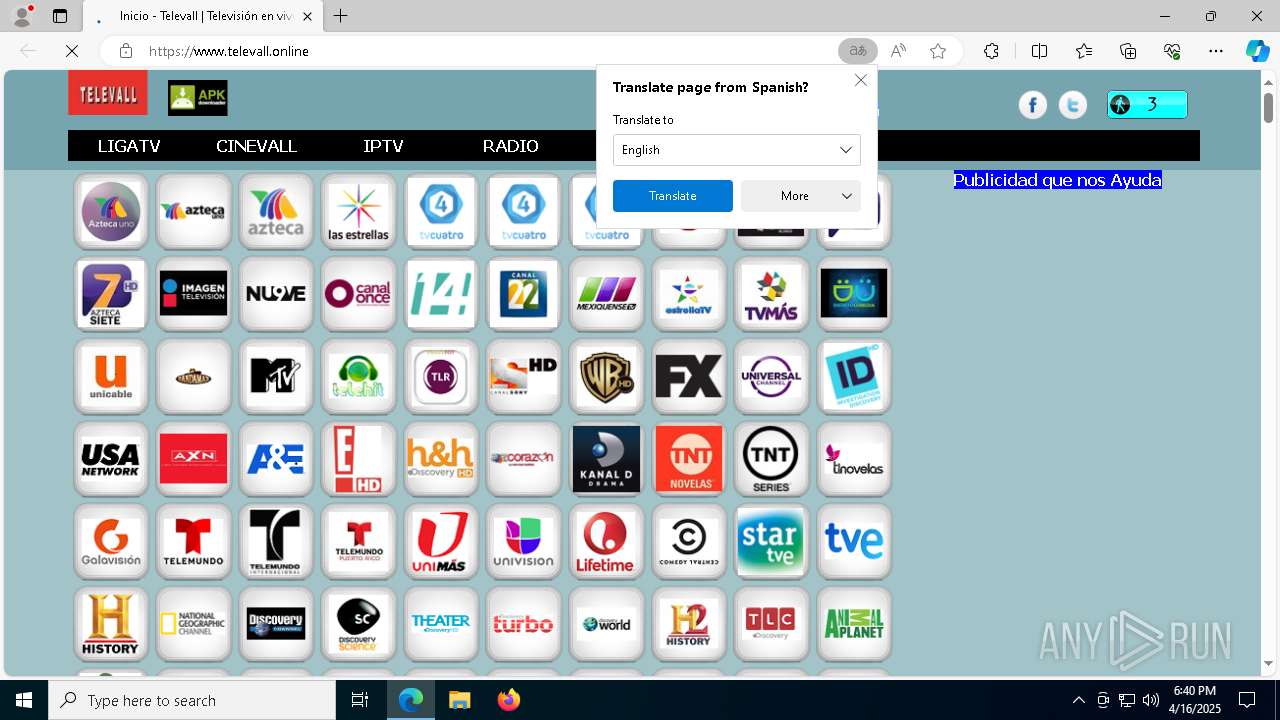Viewport: 1280px width, 720px height.
Task: Open the browser Extensions icon
Action: [991, 51]
